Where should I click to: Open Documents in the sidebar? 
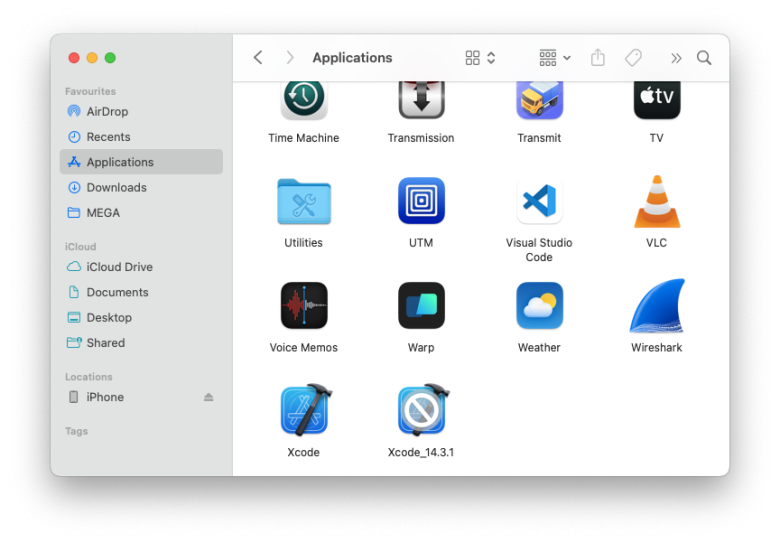(141, 292)
